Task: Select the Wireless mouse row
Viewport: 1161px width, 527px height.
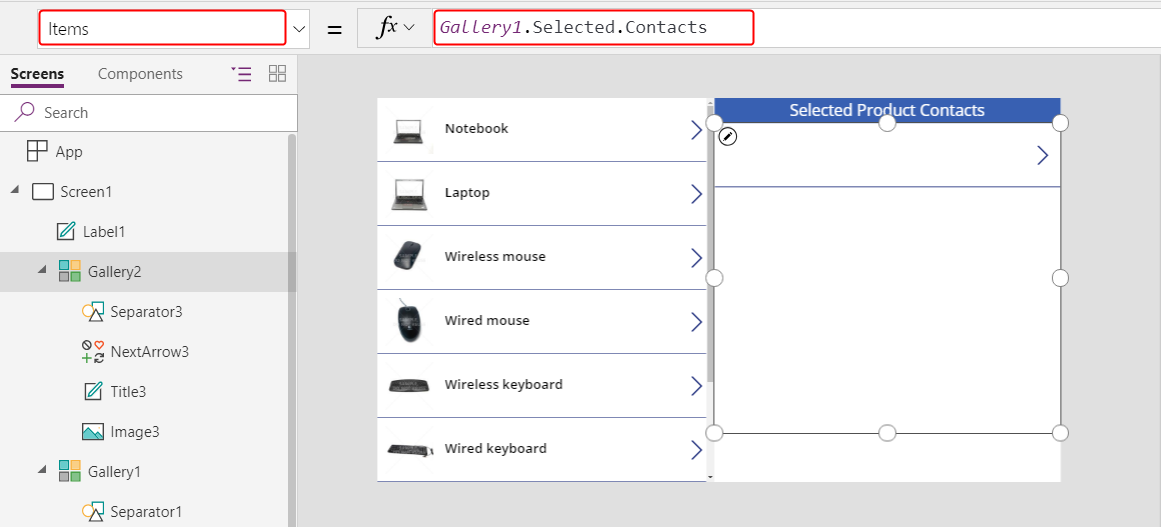Action: (x=542, y=258)
